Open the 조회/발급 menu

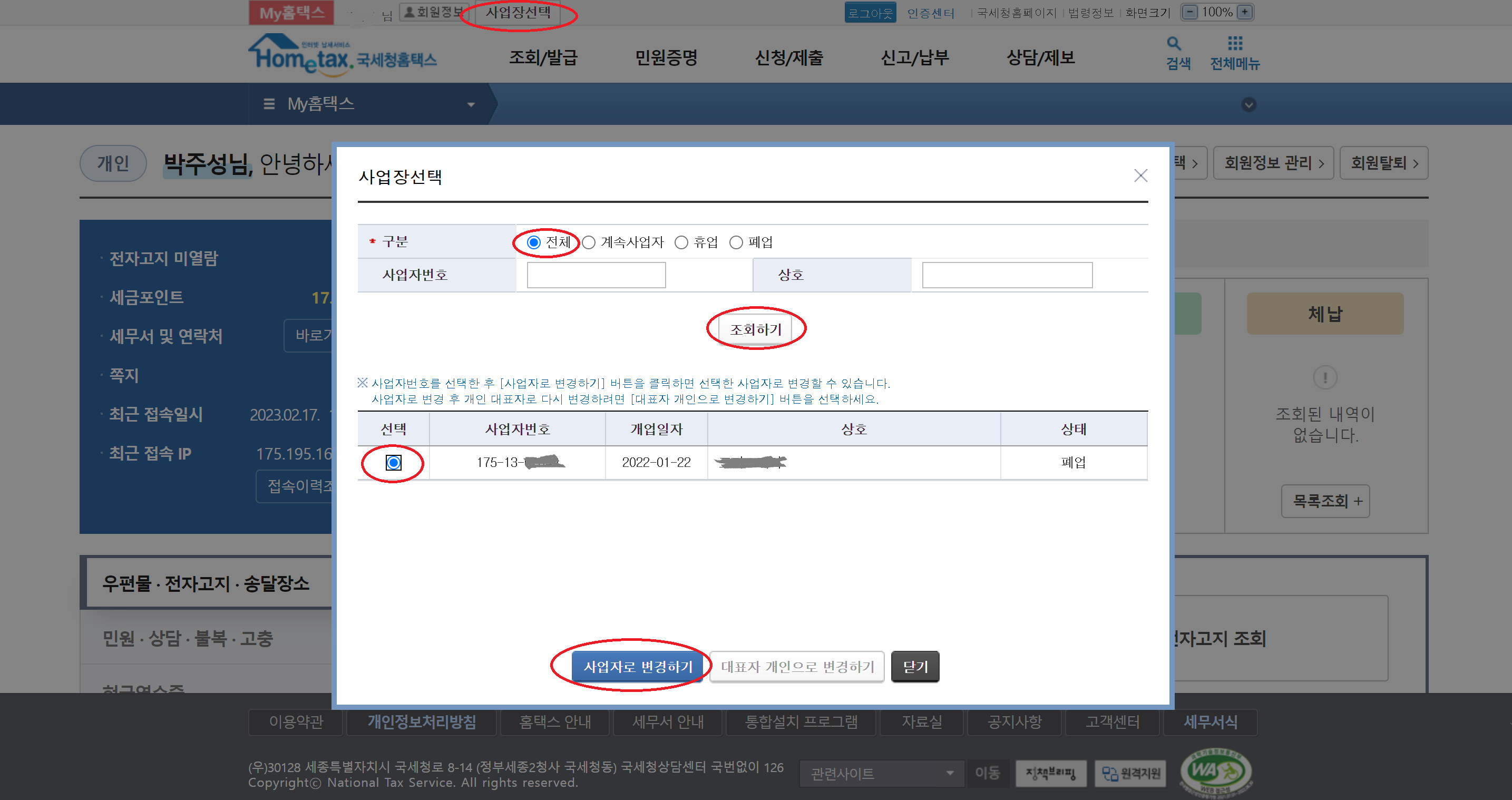pos(543,57)
